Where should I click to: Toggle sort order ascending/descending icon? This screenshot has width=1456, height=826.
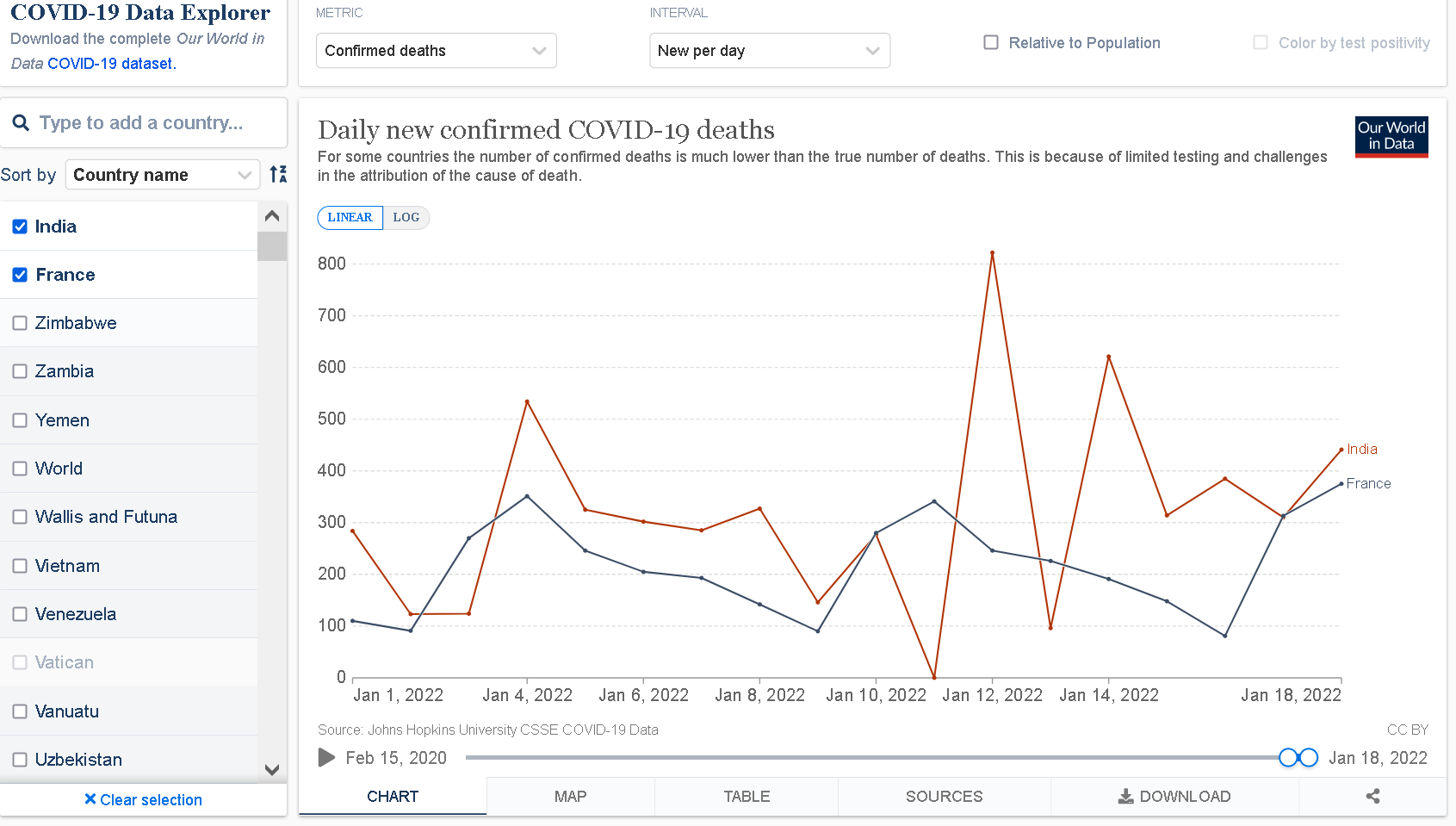(278, 174)
